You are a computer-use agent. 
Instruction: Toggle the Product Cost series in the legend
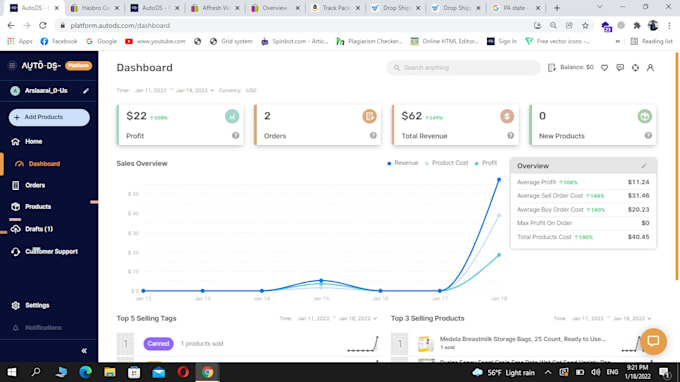click(x=447, y=163)
